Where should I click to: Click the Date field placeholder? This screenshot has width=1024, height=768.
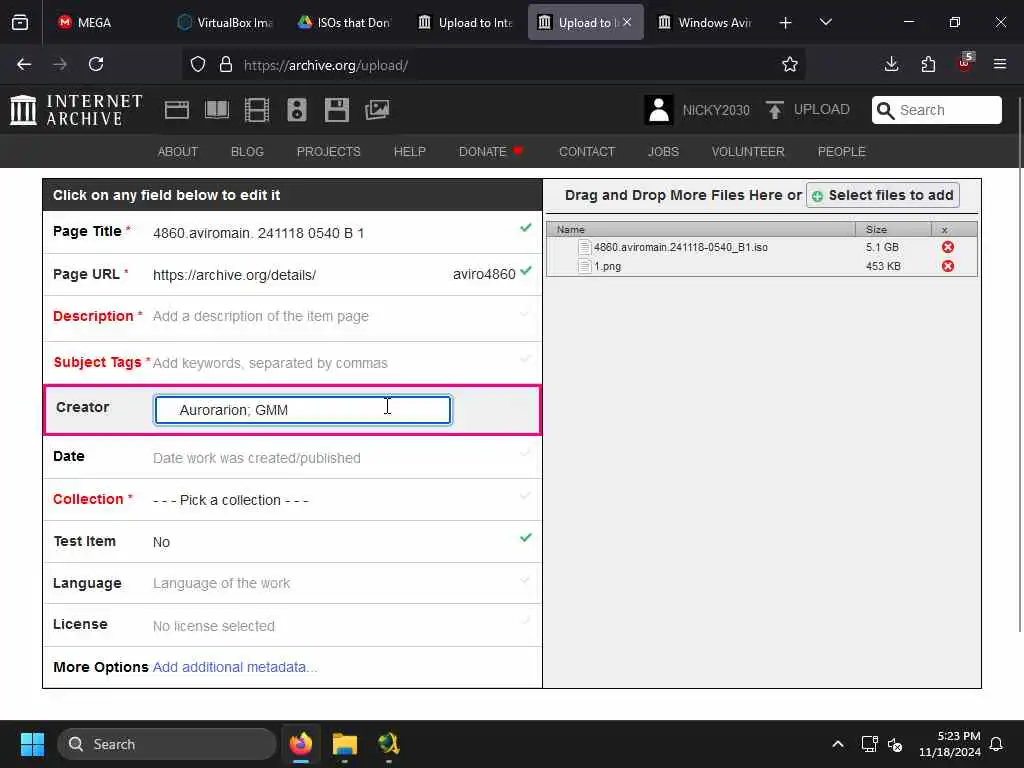pyautogui.click(x=257, y=458)
